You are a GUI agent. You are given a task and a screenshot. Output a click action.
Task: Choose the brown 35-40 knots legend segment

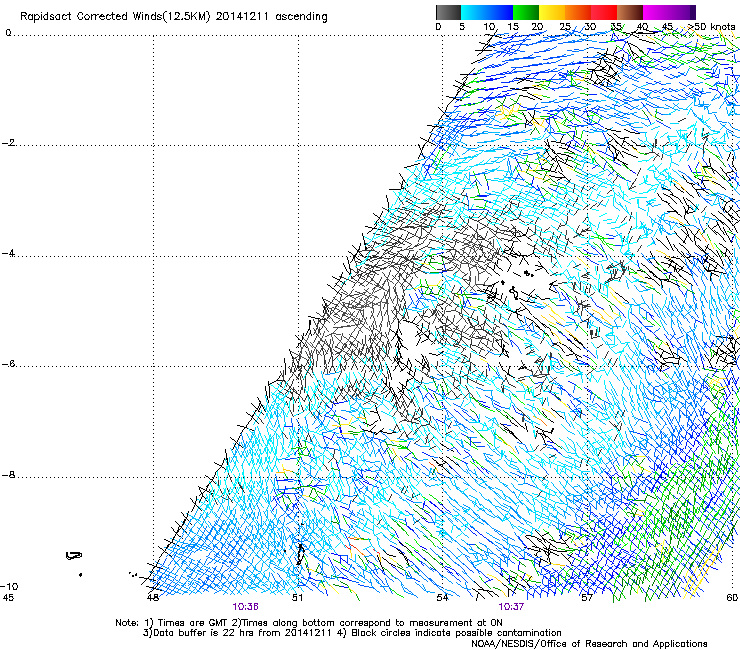pos(630,12)
